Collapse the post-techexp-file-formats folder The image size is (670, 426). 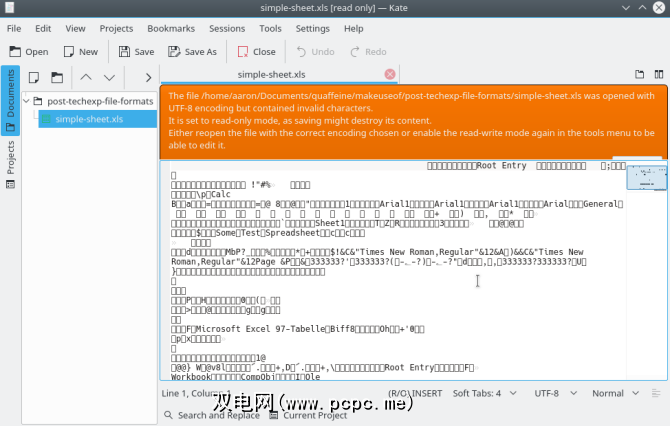26,101
